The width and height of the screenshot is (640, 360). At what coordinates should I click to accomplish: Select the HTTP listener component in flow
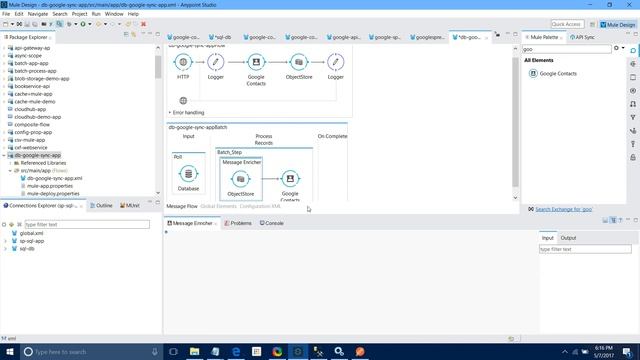click(183, 62)
